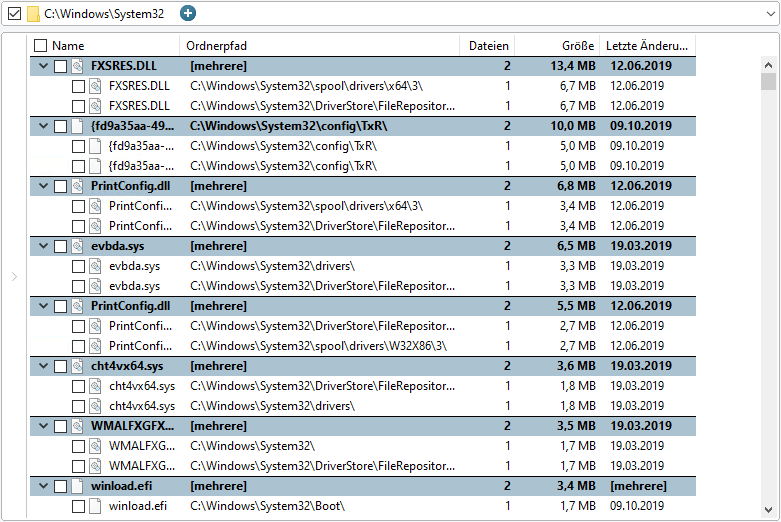Select the 10,0 MB size cell
This screenshot has width=781, height=522.
coord(573,126)
